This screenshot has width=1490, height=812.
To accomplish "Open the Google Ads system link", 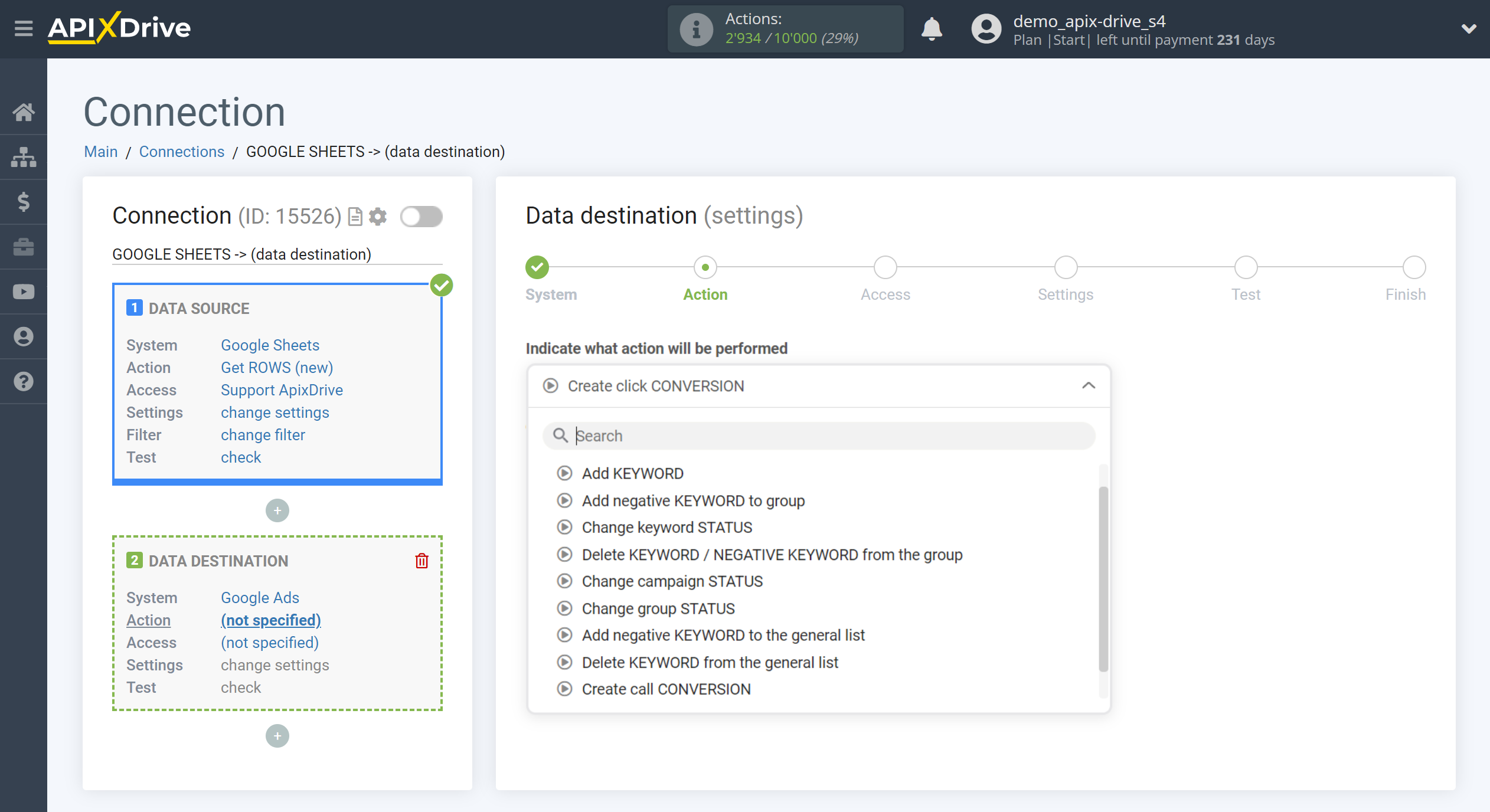I will [x=260, y=598].
